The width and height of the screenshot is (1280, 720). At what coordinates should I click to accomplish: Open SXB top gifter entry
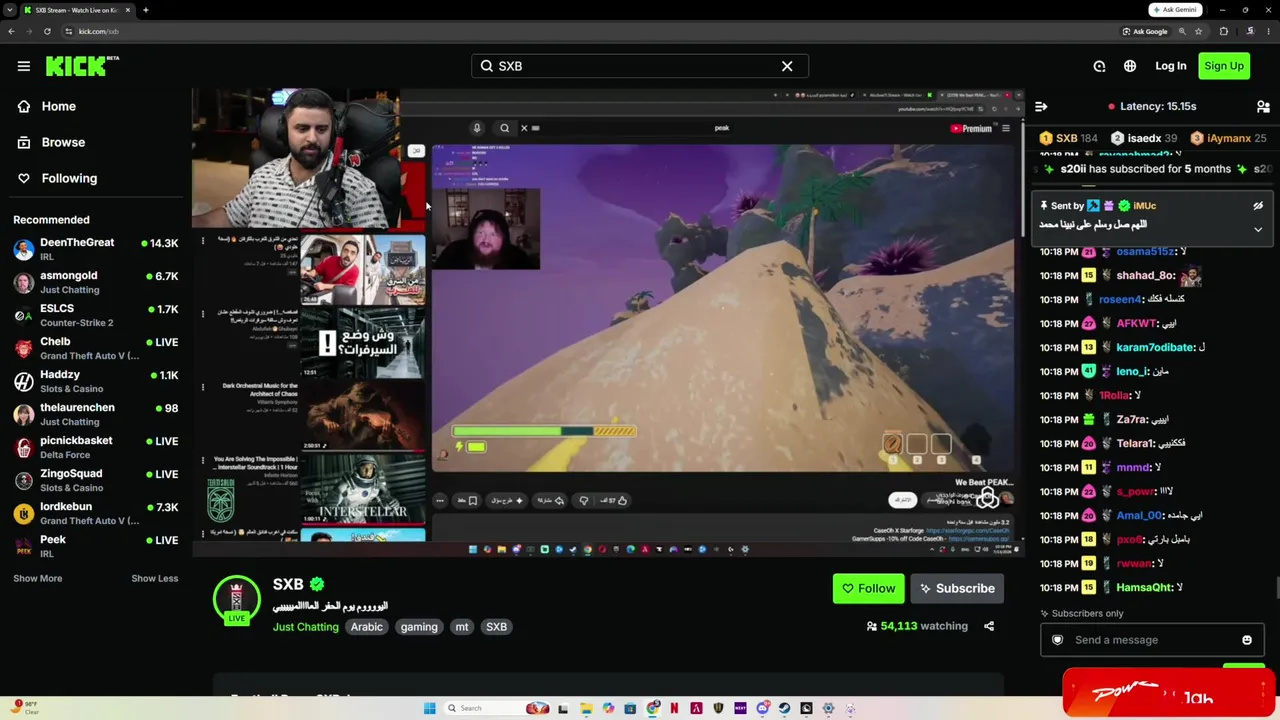click(x=1069, y=138)
